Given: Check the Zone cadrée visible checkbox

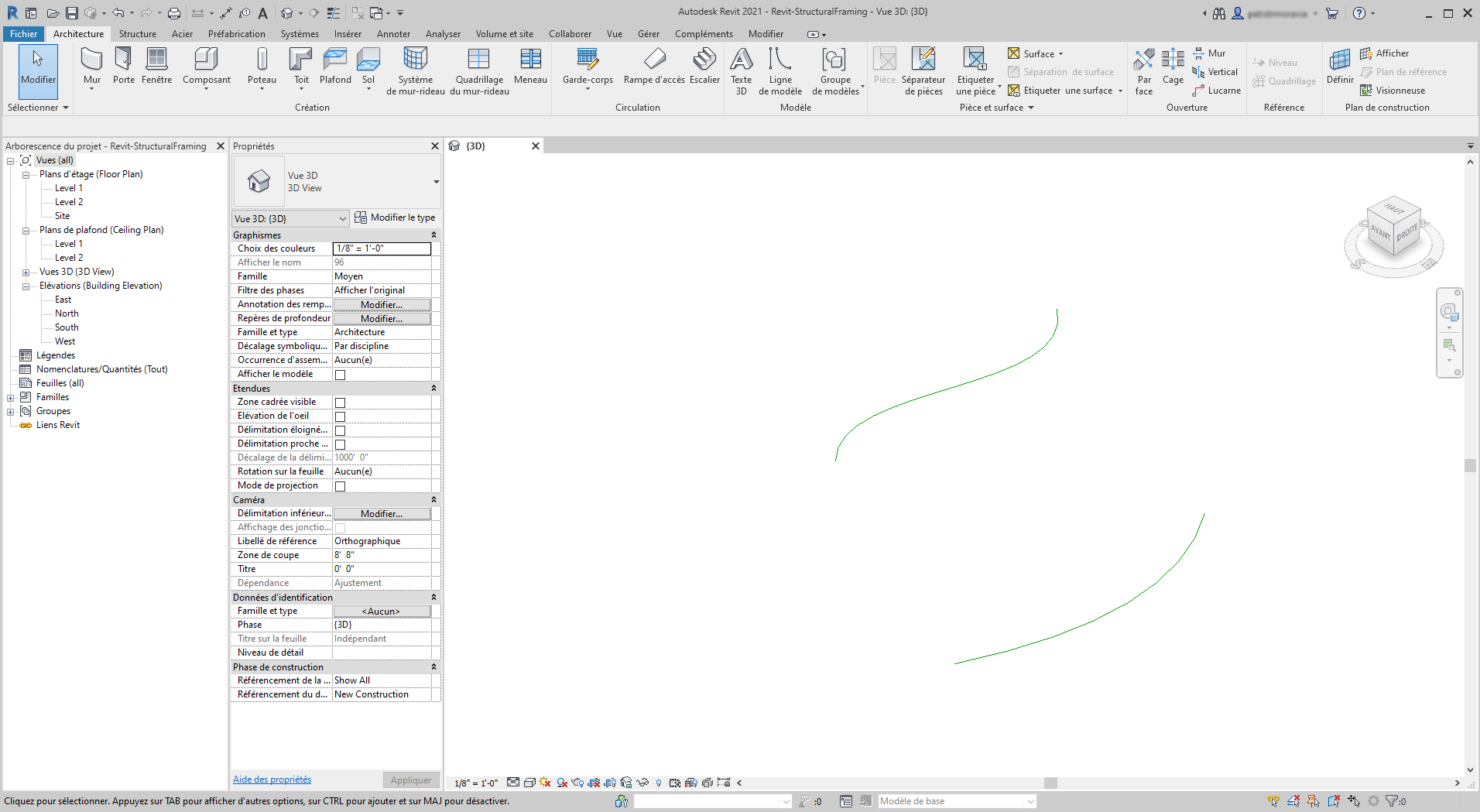Looking at the screenshot, I should pos(340,403).
